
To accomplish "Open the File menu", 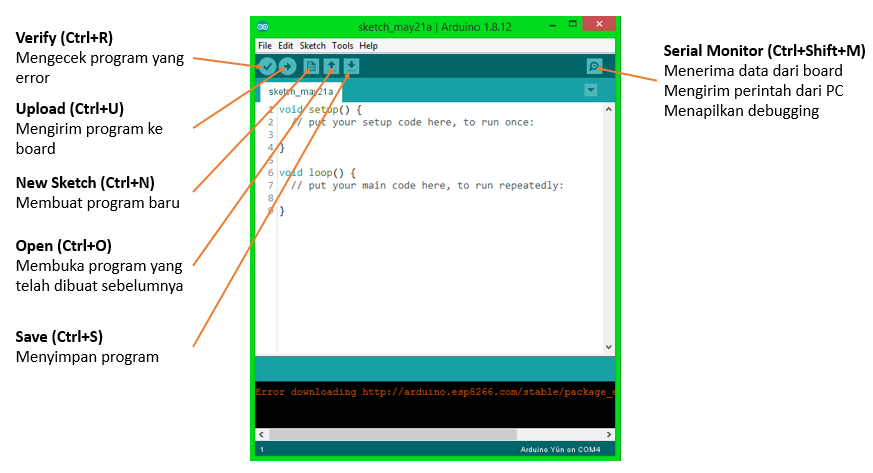I will tap(265, 46).
